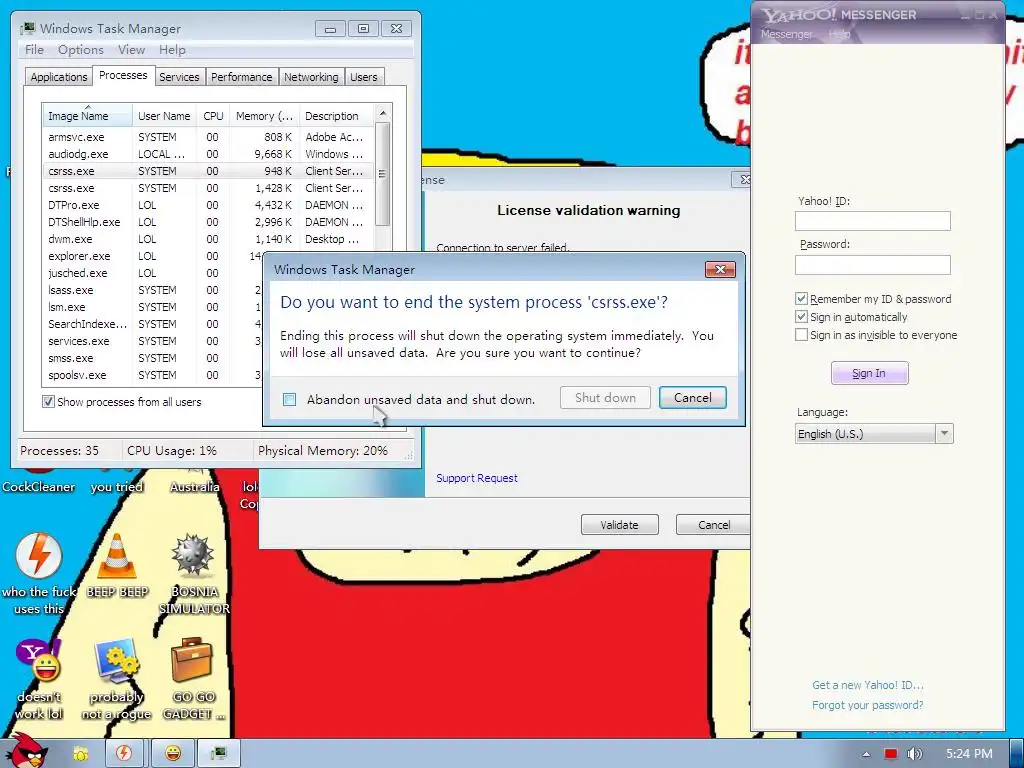Click the process list scroll up arrow
The image size is (1024, 768).
point(383,114)
